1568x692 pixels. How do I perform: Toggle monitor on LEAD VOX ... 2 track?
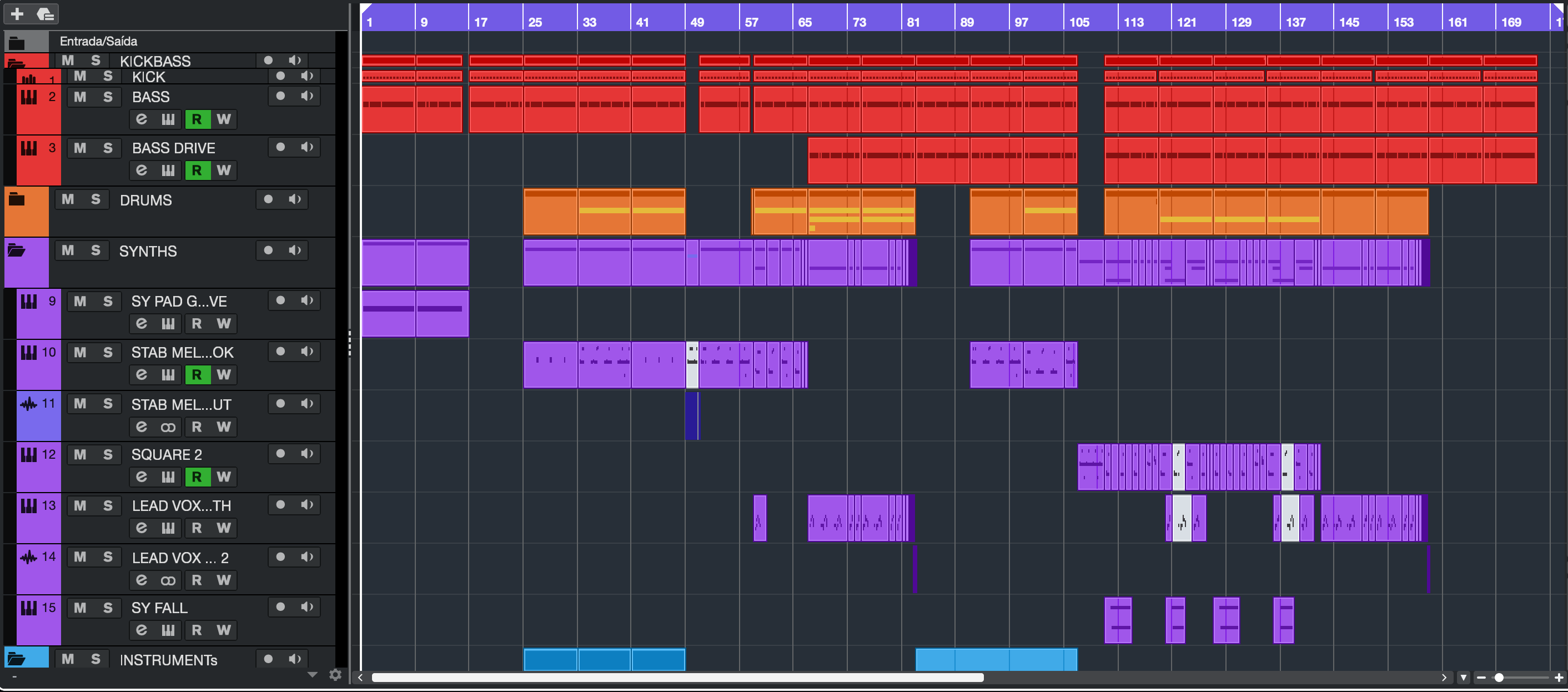click(308, 557)
